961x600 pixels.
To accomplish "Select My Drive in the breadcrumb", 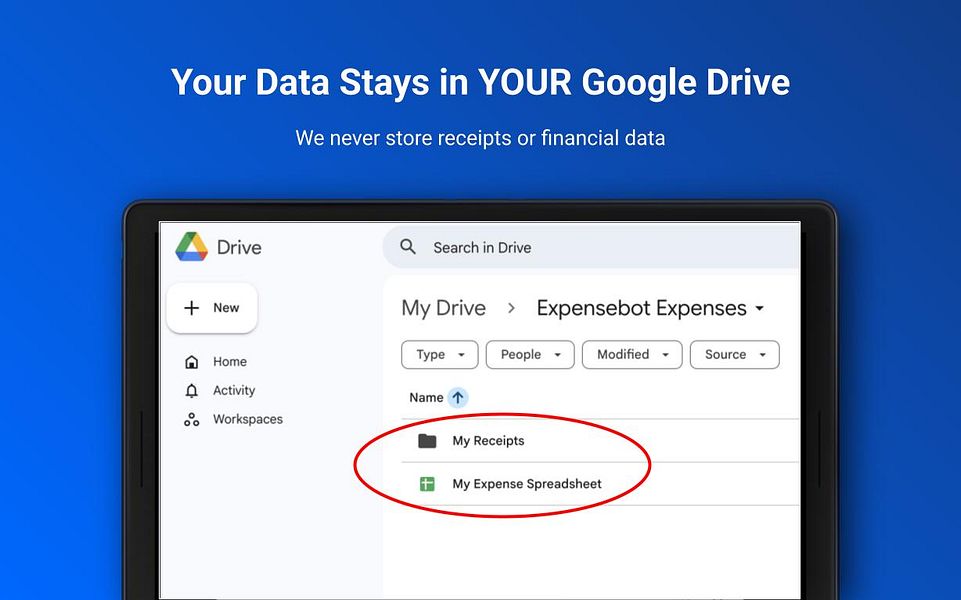I will 443,308.
